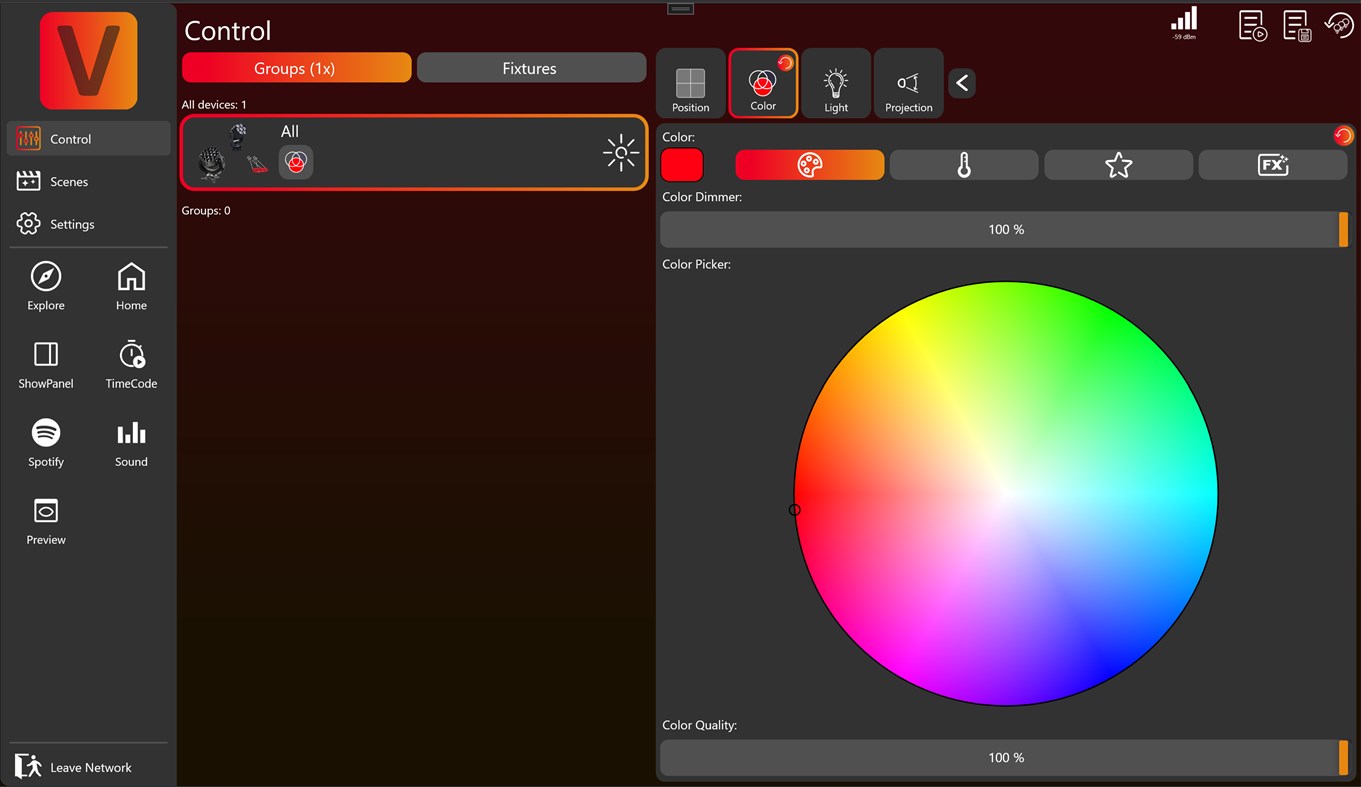Select the star favorites color tab
This screenshot has height=787, width=1361.
click(1118, 165)
